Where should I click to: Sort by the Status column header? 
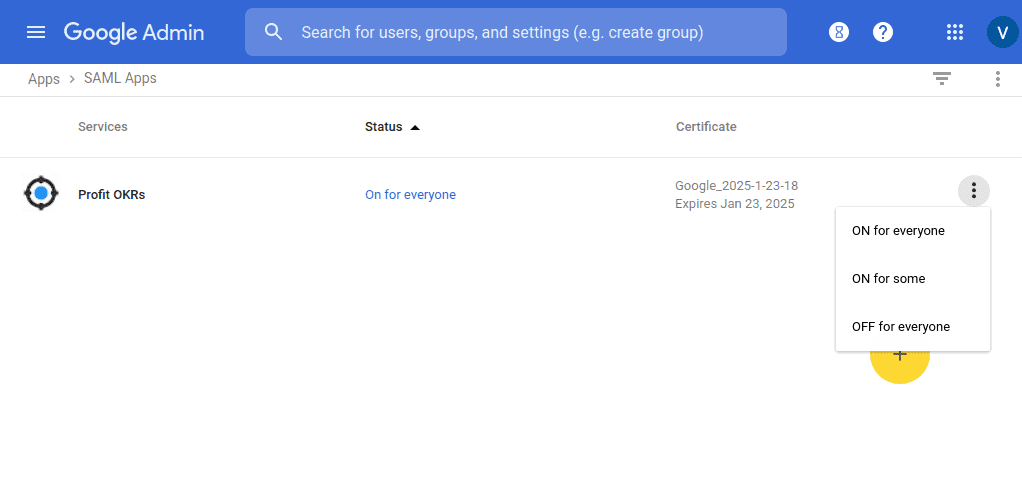392,126
